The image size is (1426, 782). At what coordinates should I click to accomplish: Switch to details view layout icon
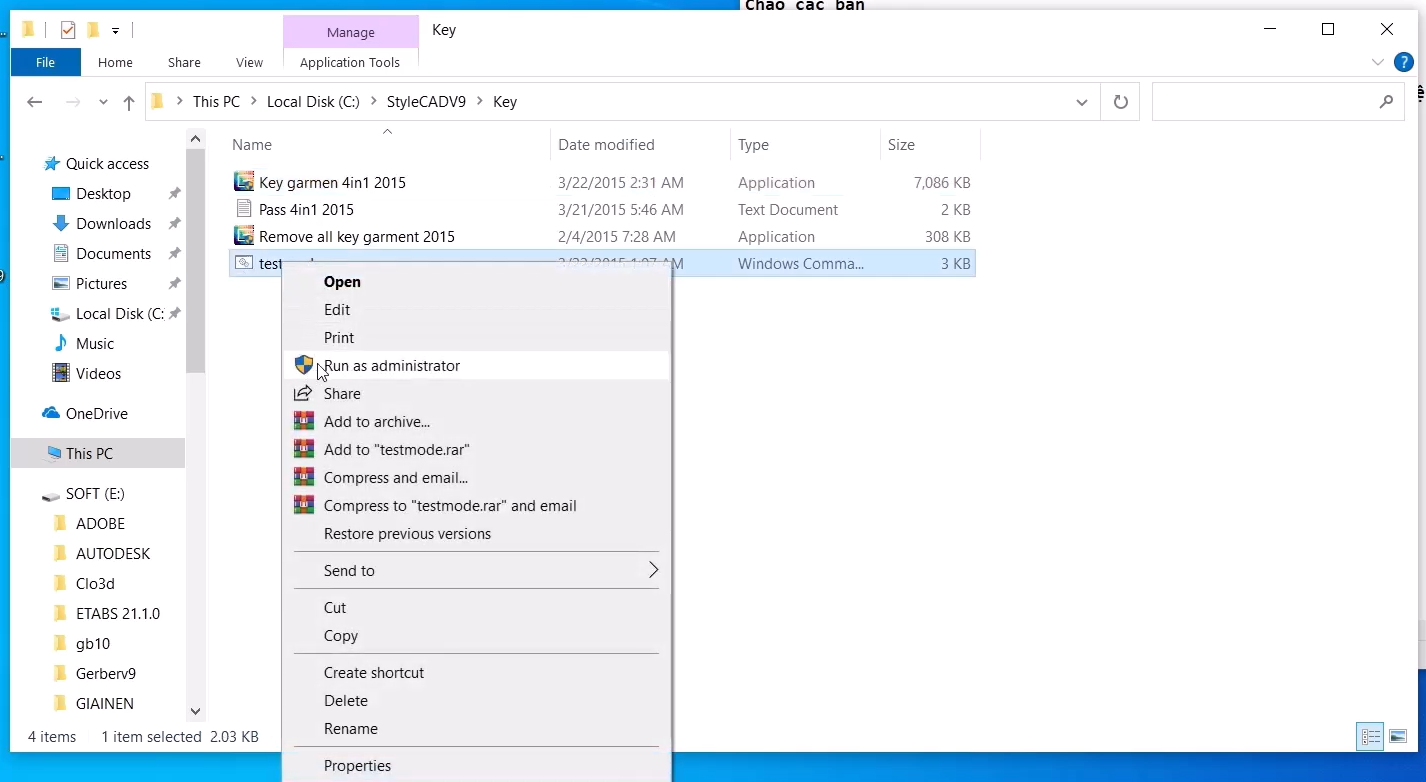(x=1371, y=737)
